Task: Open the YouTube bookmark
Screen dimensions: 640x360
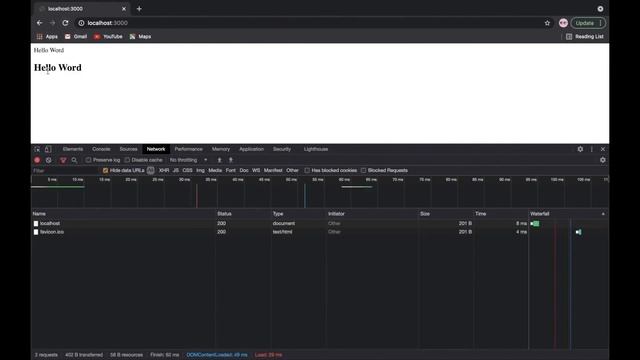Action: pos(108,37)
